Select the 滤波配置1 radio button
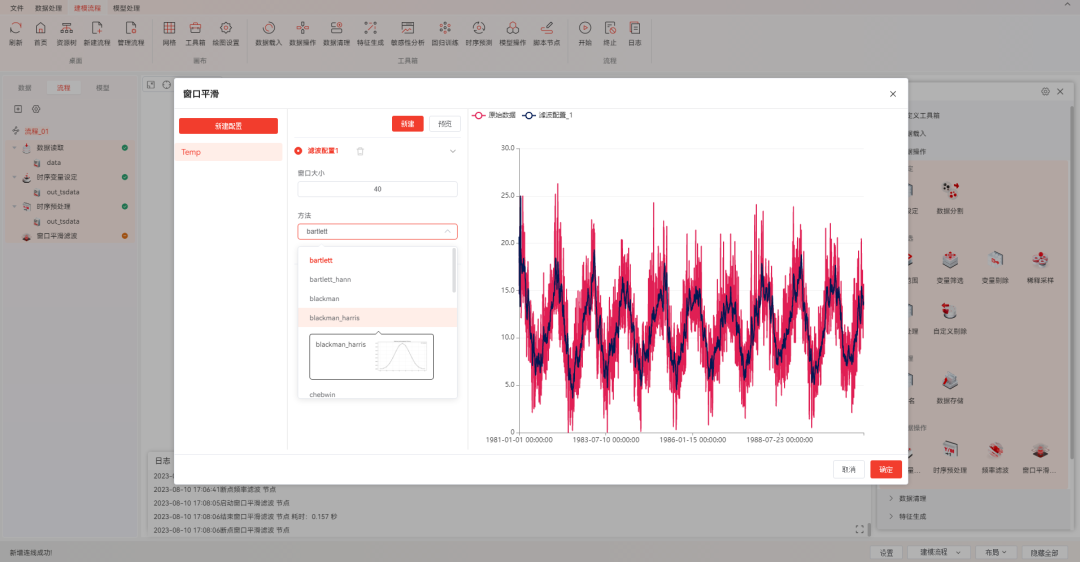 [298, 151]
